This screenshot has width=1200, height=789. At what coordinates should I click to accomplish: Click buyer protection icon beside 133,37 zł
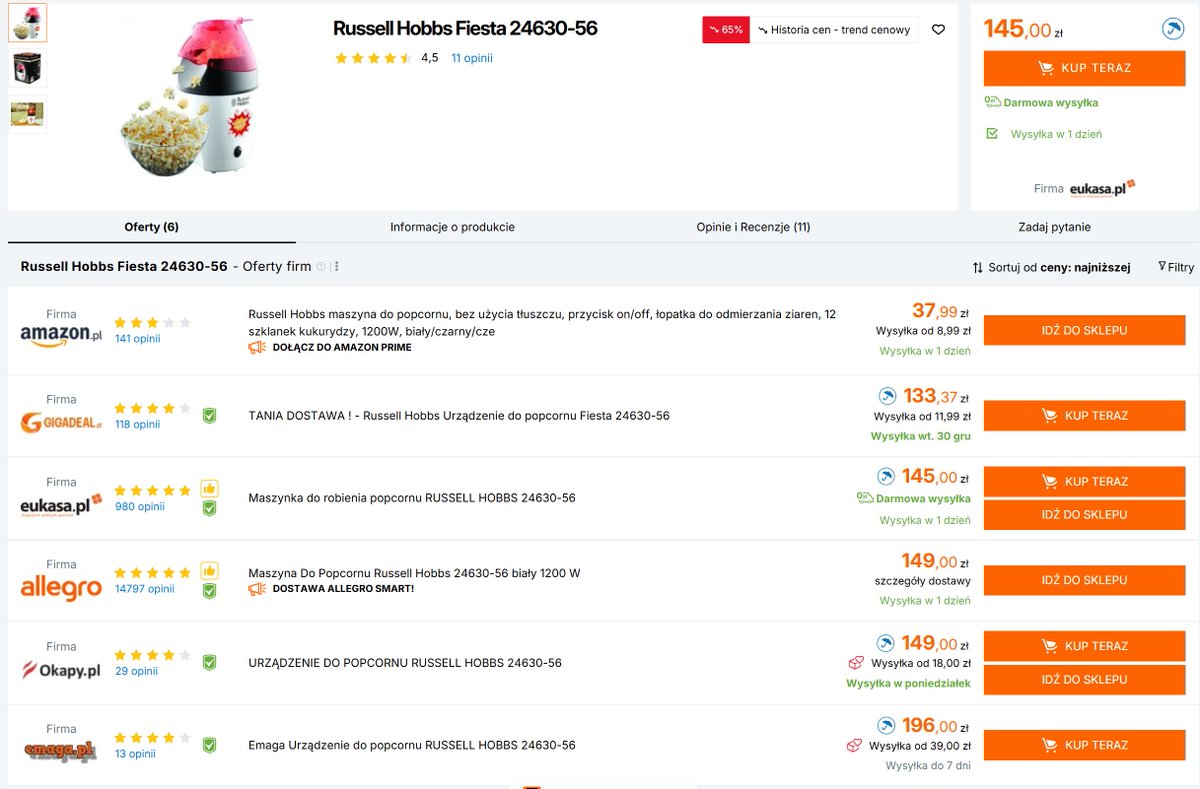887,396
